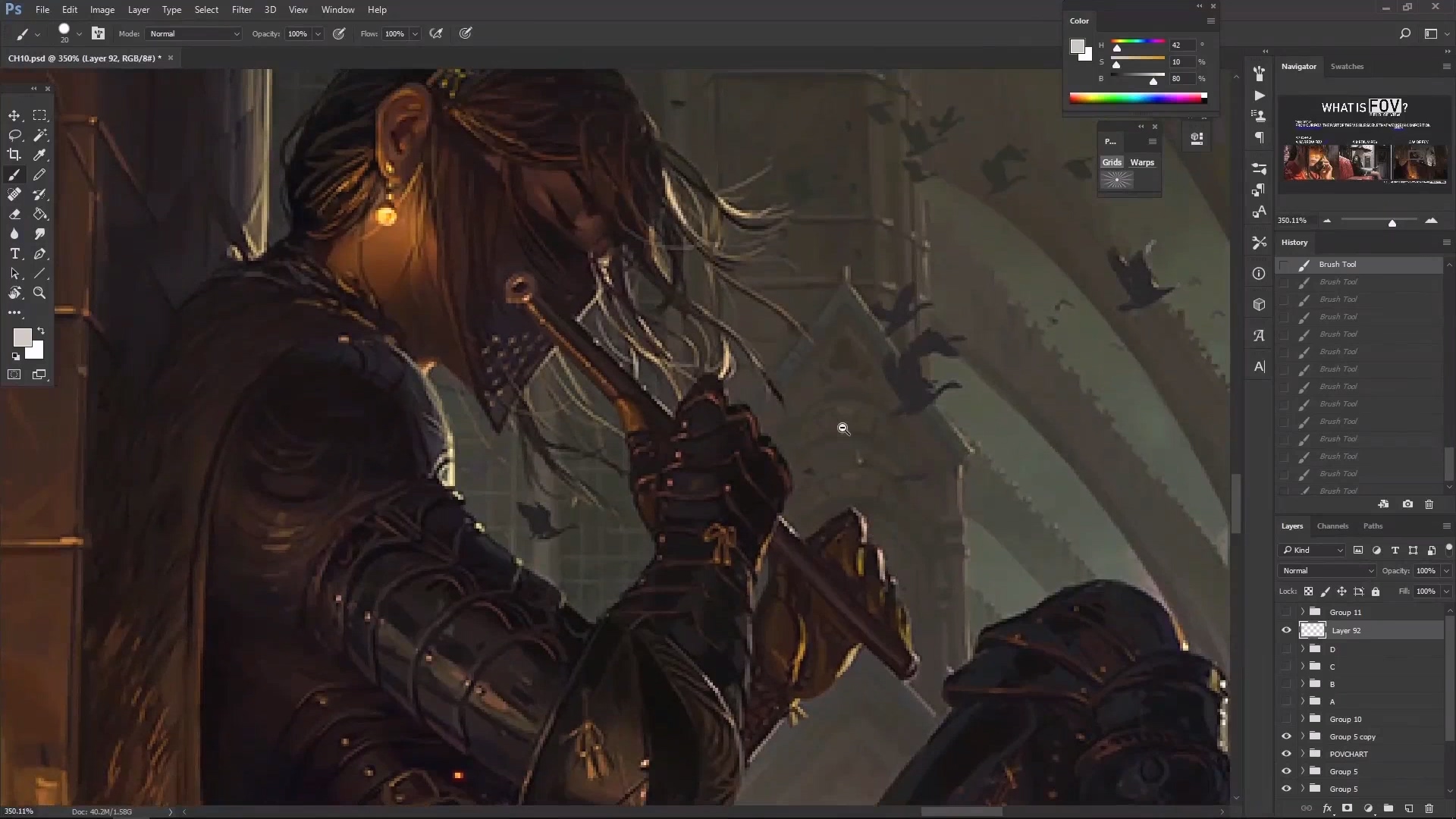Select the Magic Wand tool

39,135
